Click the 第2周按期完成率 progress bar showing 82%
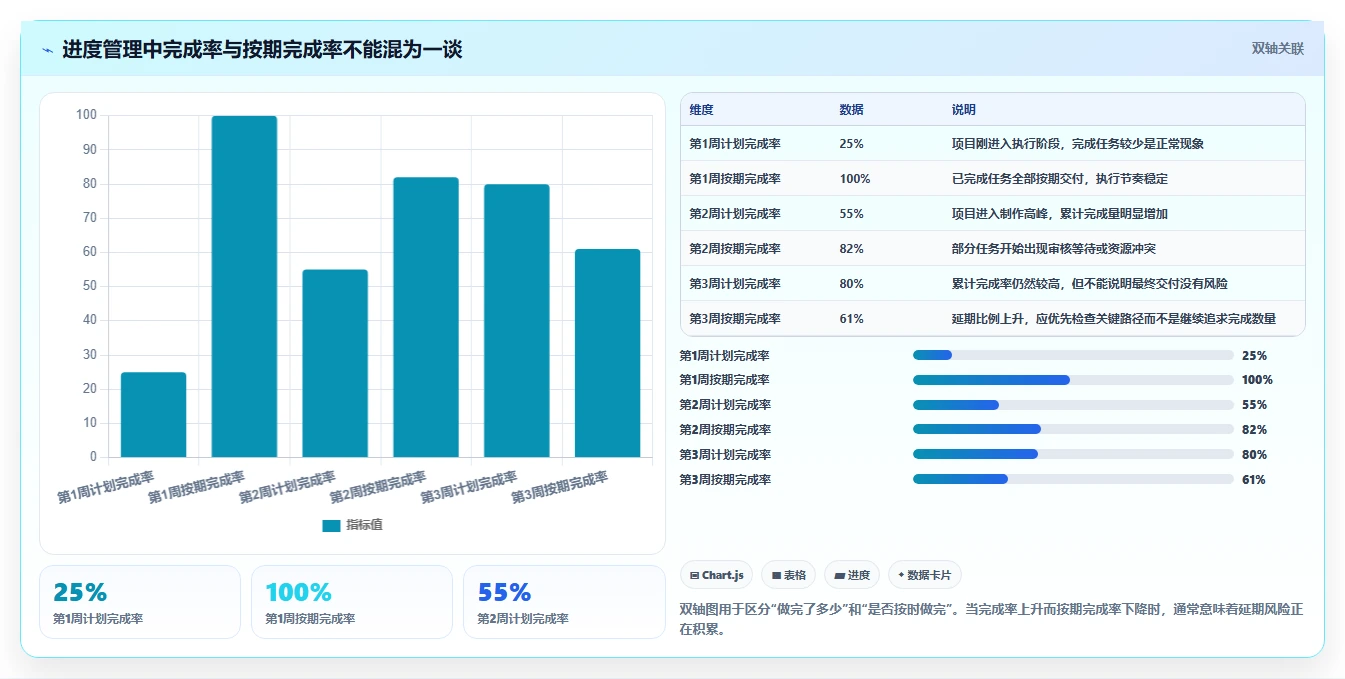Image resolution: width=1345 pixels, height=679 pixels. 1073,429
